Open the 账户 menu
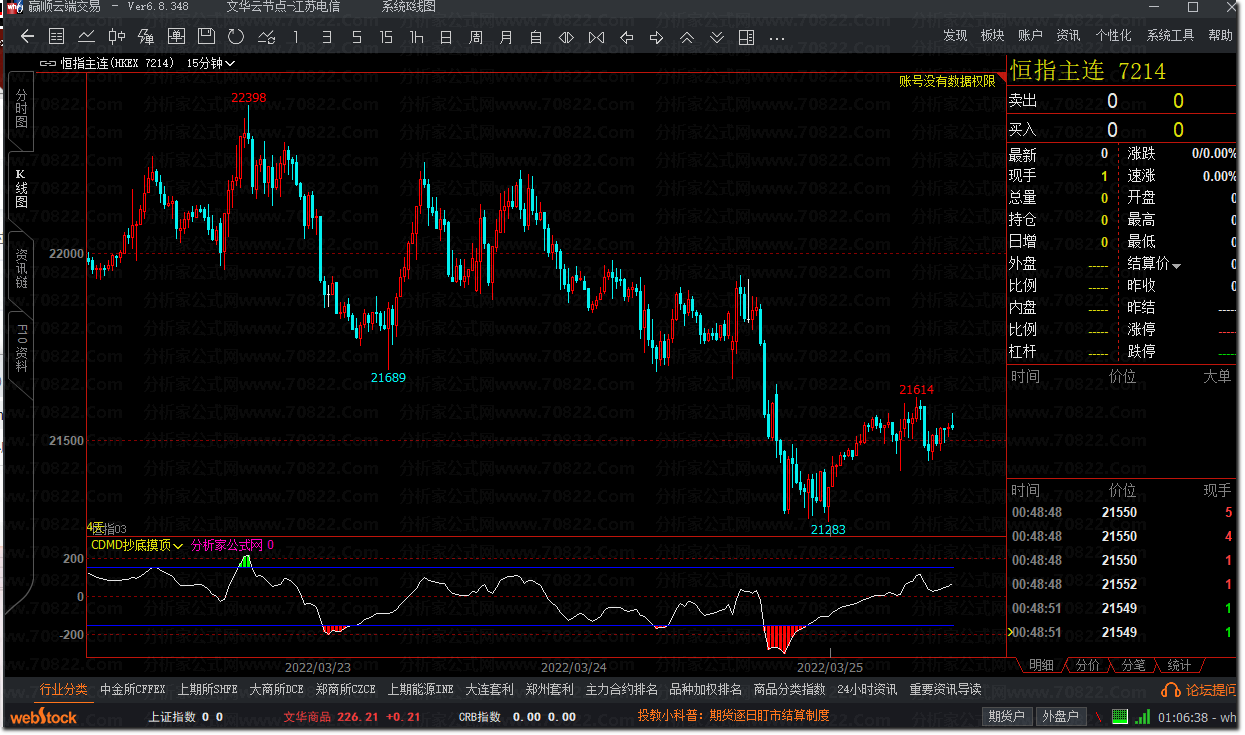Image resolution: width=1245 pixels, height=735 pixels. [1030, 36]
